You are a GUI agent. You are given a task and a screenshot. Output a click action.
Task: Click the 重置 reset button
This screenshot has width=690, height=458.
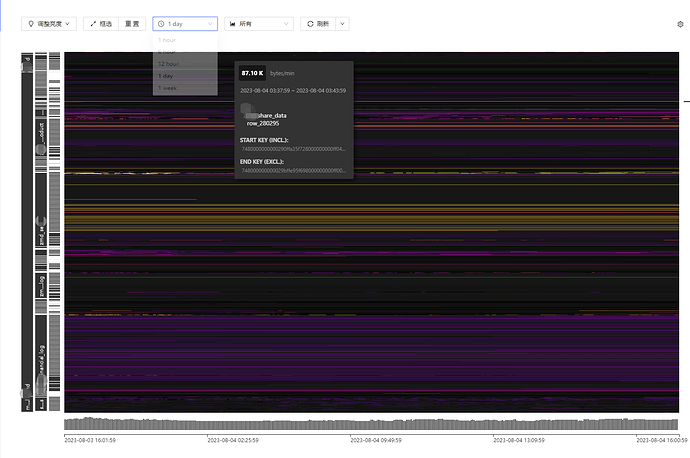131,23
